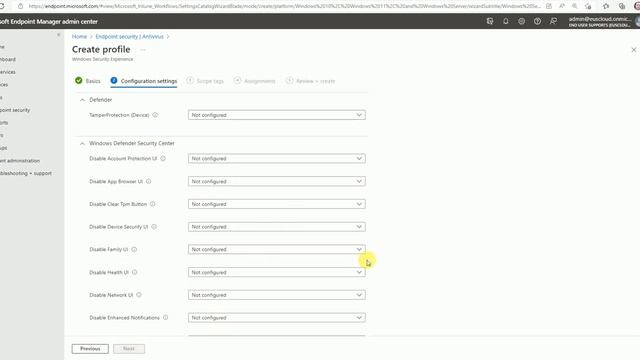
Task: Click info icon beside Disable Family UI
Action: pyautogui.click(x=134, y=249)
